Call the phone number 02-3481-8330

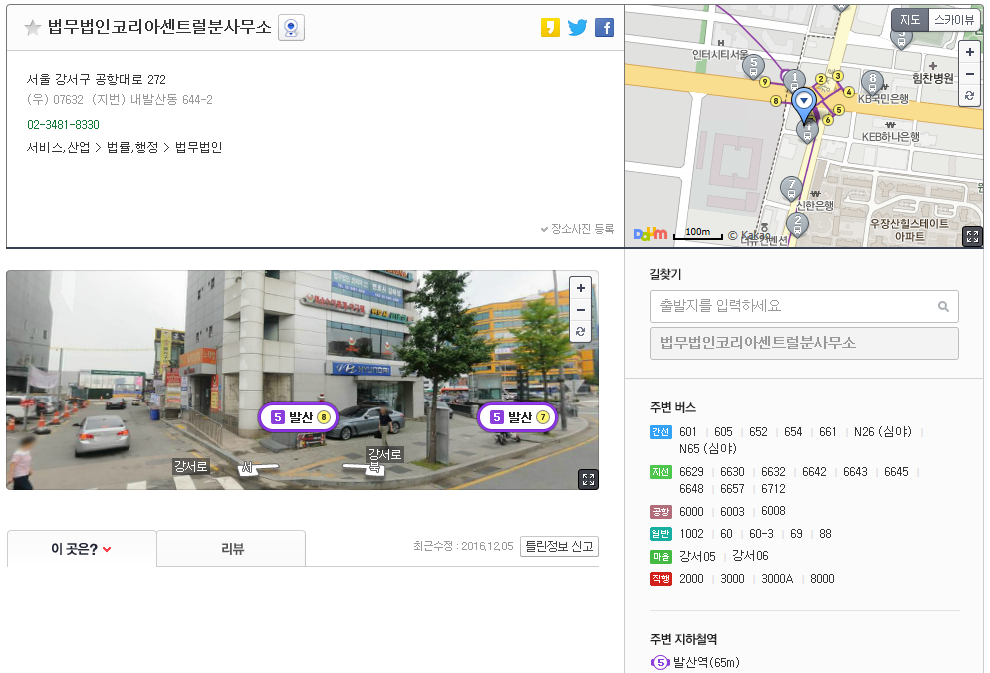(x=63, y=125)
